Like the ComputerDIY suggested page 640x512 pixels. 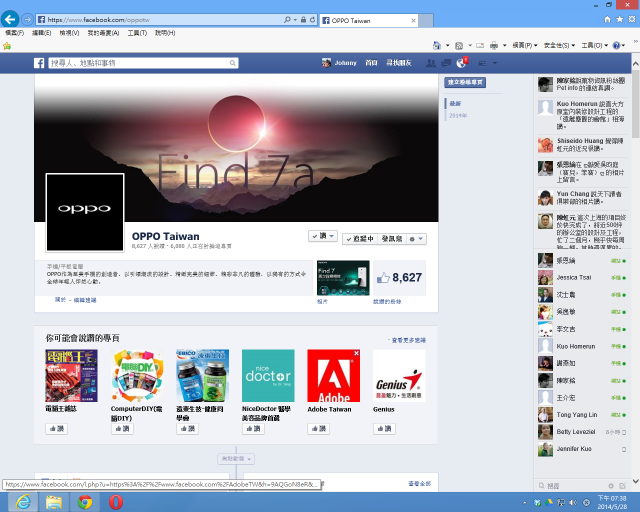[x=122, y=429]
